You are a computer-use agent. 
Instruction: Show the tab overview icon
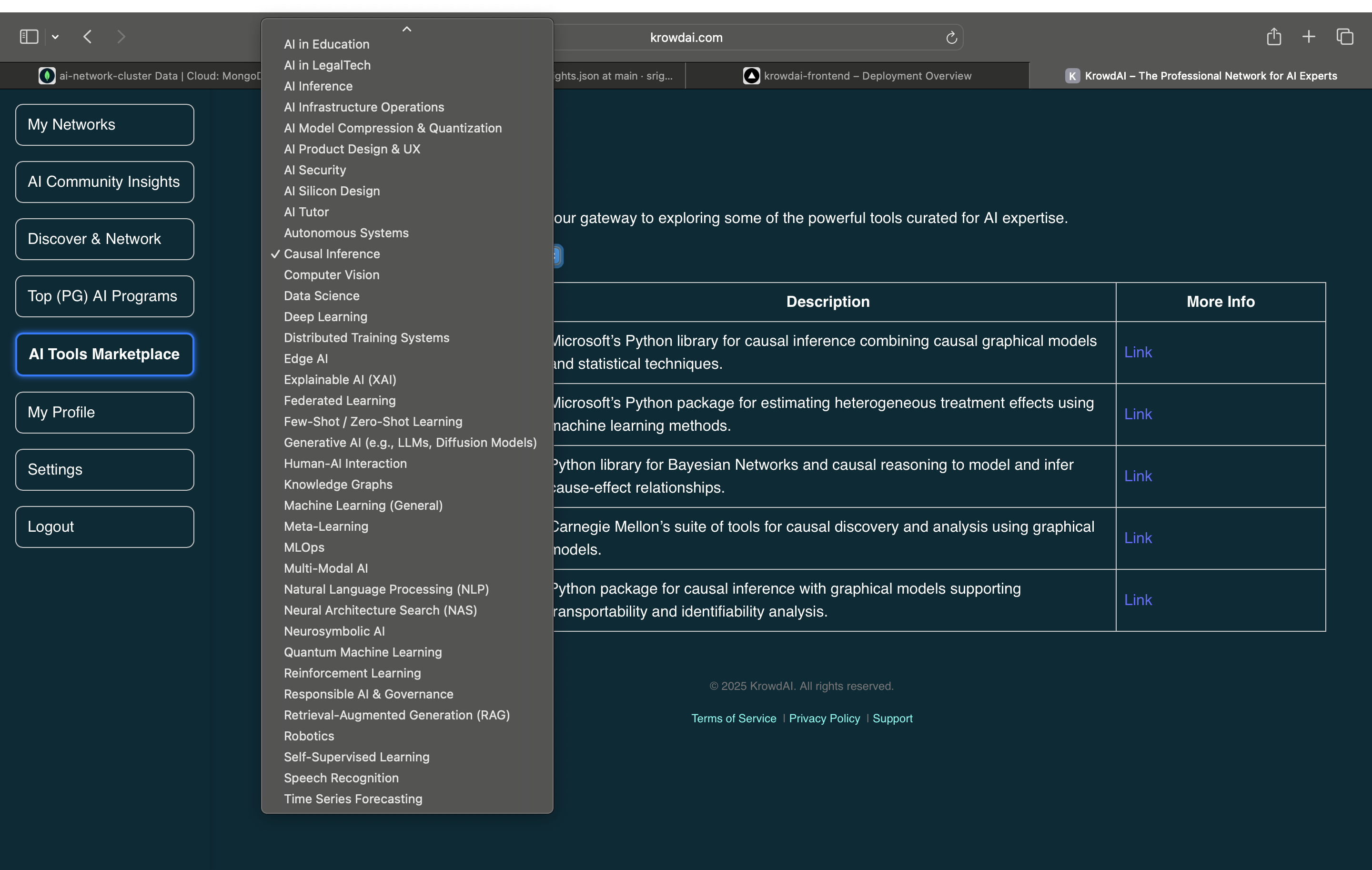click(x=1345, y=37)
